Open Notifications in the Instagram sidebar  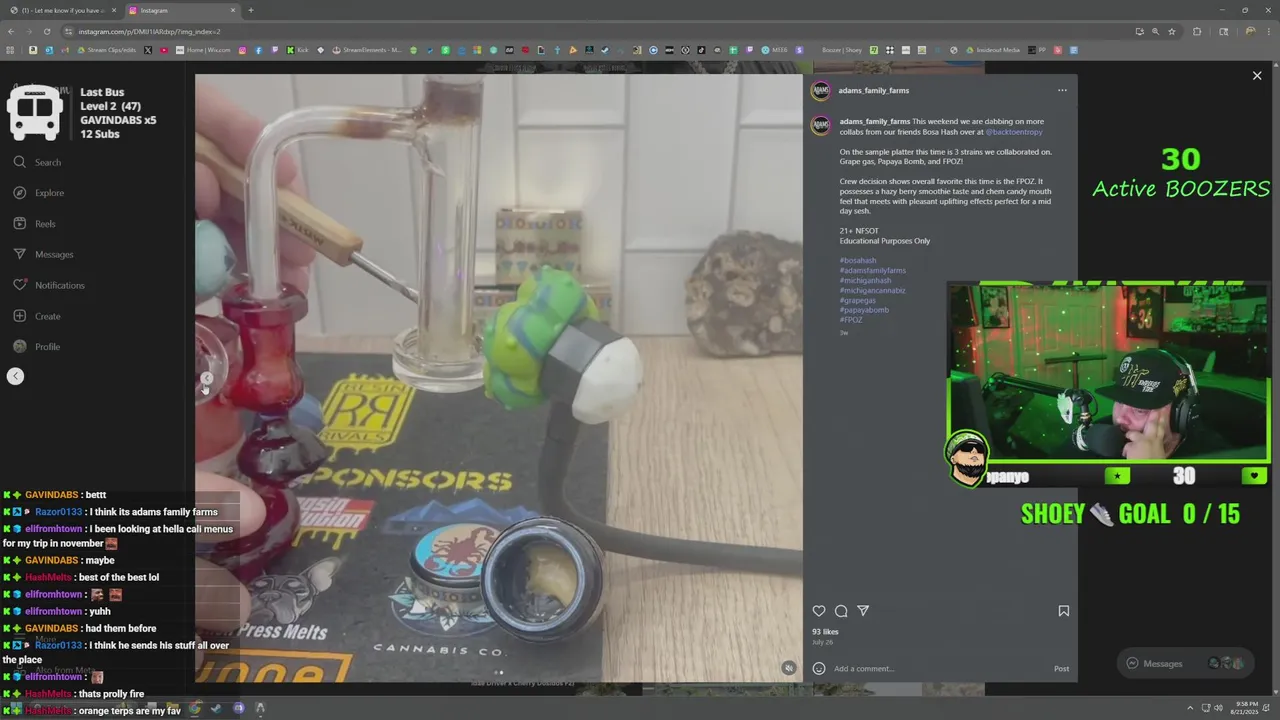point(49,285)
